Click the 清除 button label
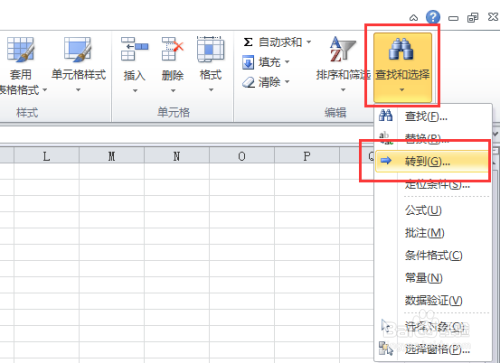The height and width of the screenshot is (363, 500). [x=269, y=82]
